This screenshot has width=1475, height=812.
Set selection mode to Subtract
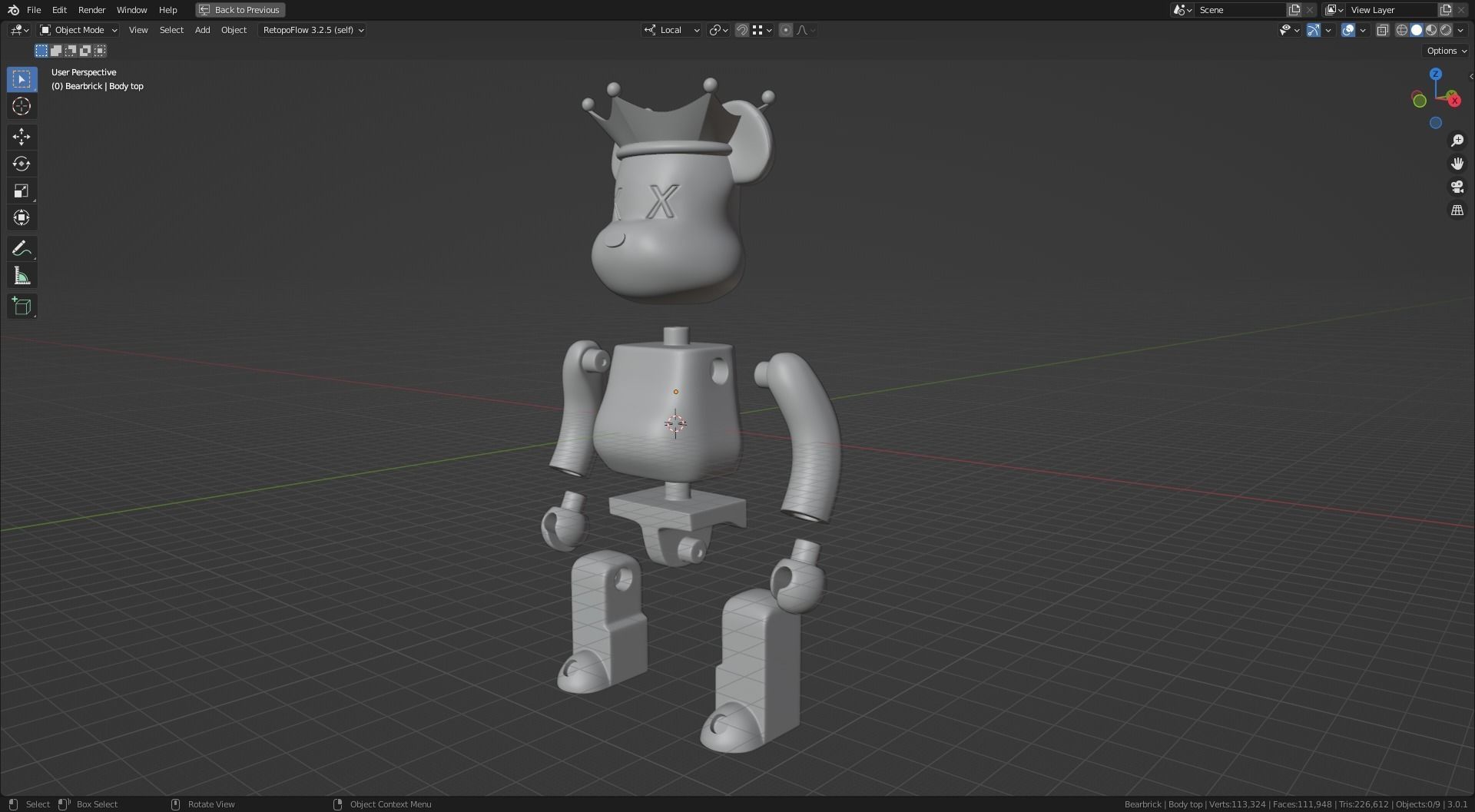pos(71,51)
